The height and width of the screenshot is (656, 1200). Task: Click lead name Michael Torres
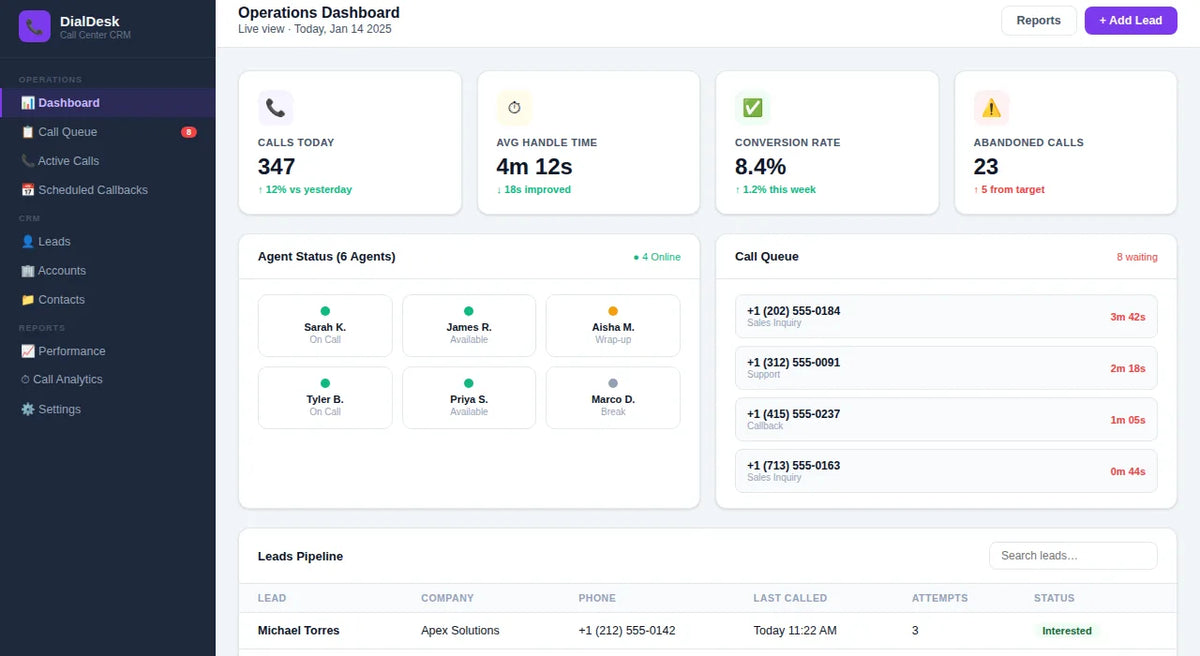point(299,631)
